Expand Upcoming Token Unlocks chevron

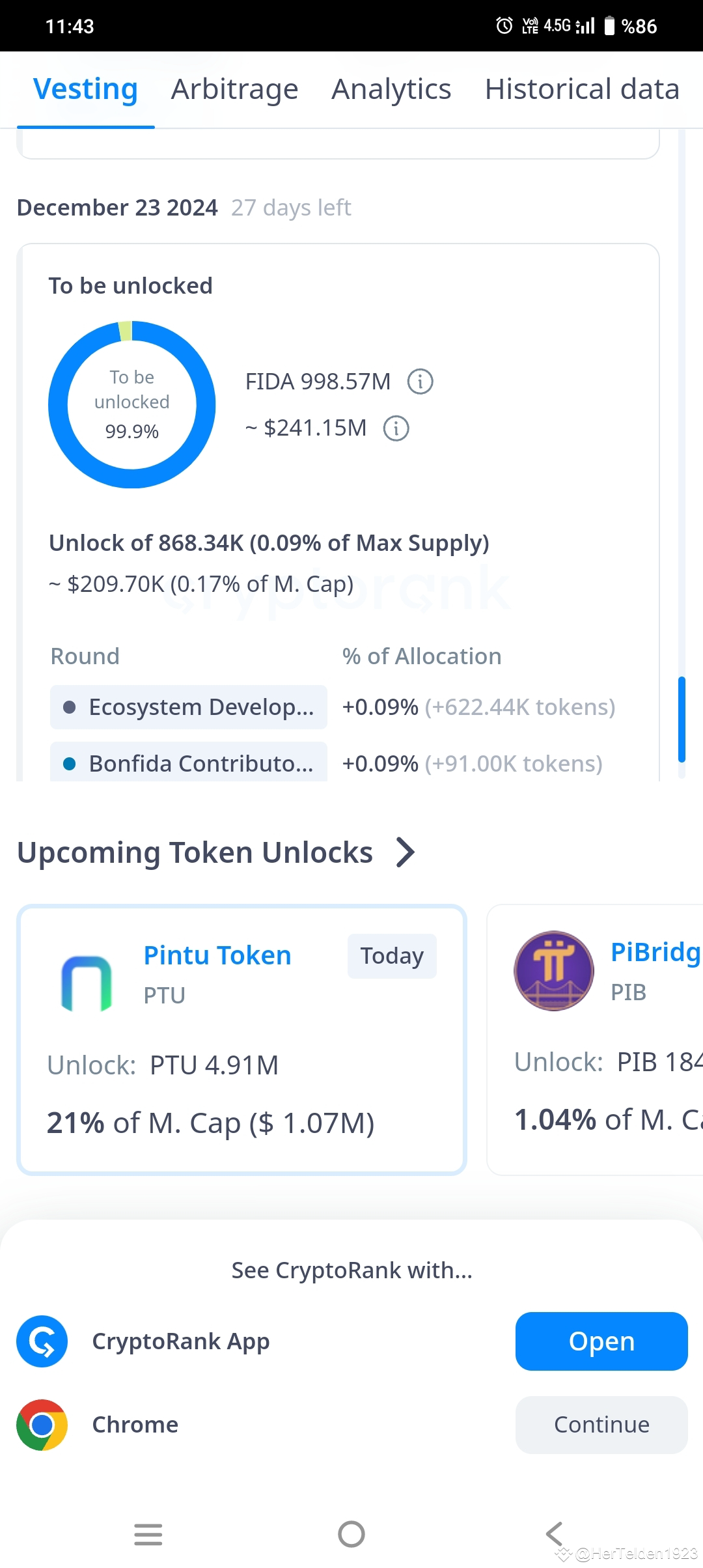pos(406,852)
